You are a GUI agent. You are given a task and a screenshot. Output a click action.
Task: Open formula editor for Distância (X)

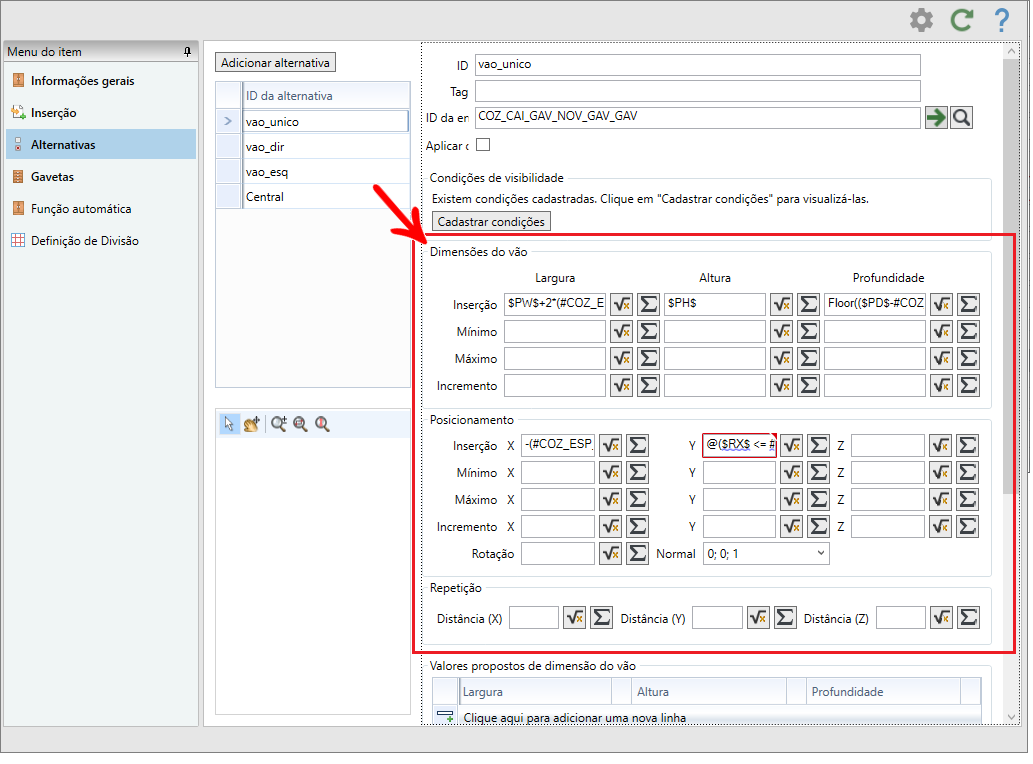(574, 618)
